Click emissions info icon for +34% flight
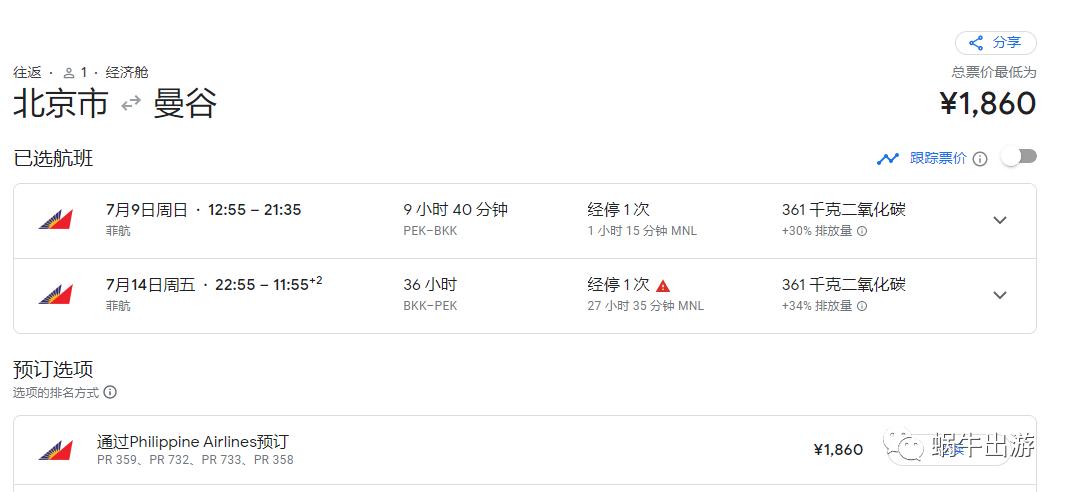Image resolution: width=1069 pixels, height=492 pixels. [x=862, y=306]
